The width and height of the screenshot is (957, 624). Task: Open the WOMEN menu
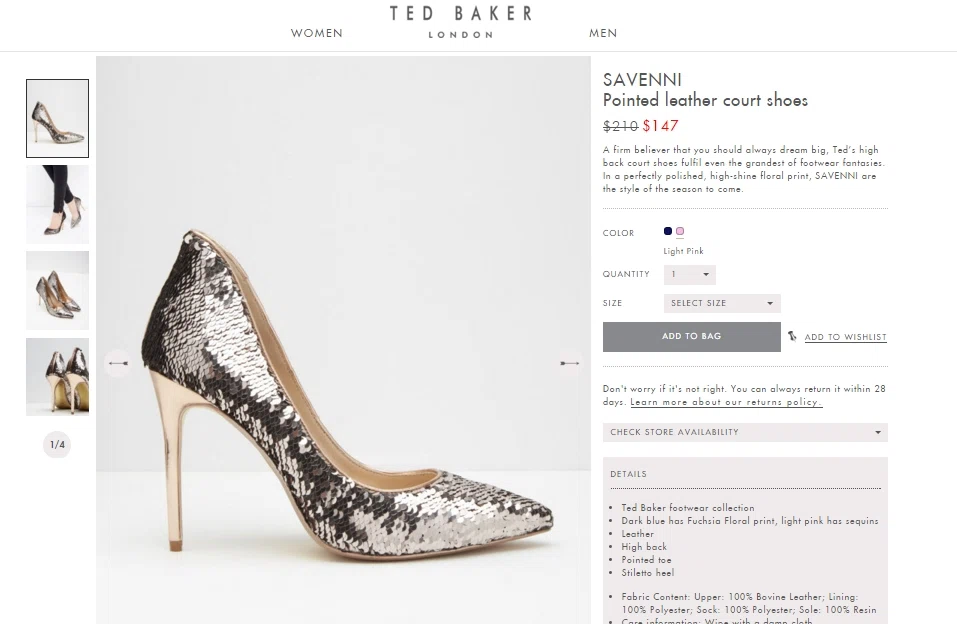tap(316, 33)
